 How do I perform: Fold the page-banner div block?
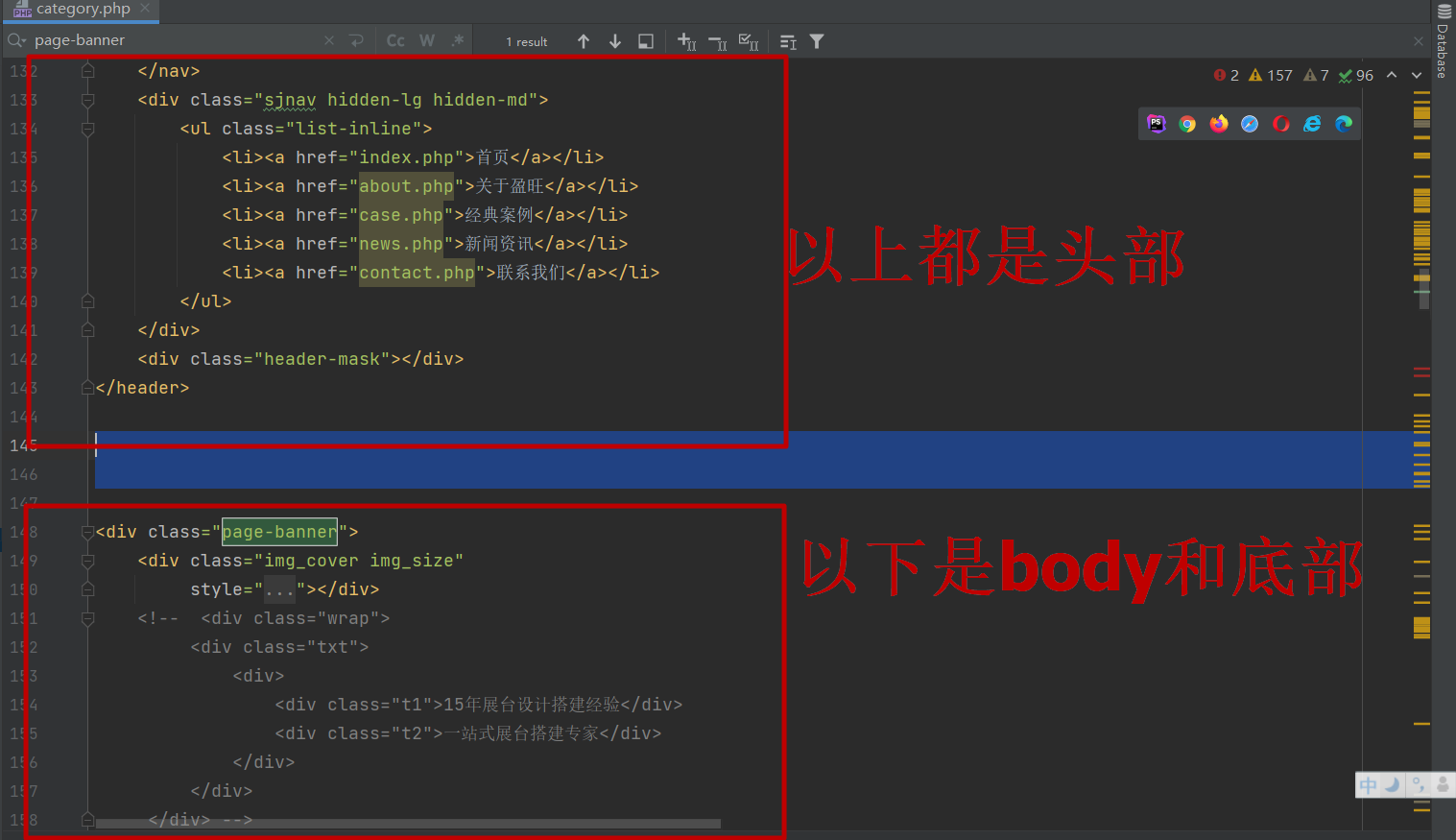point(88,532)
